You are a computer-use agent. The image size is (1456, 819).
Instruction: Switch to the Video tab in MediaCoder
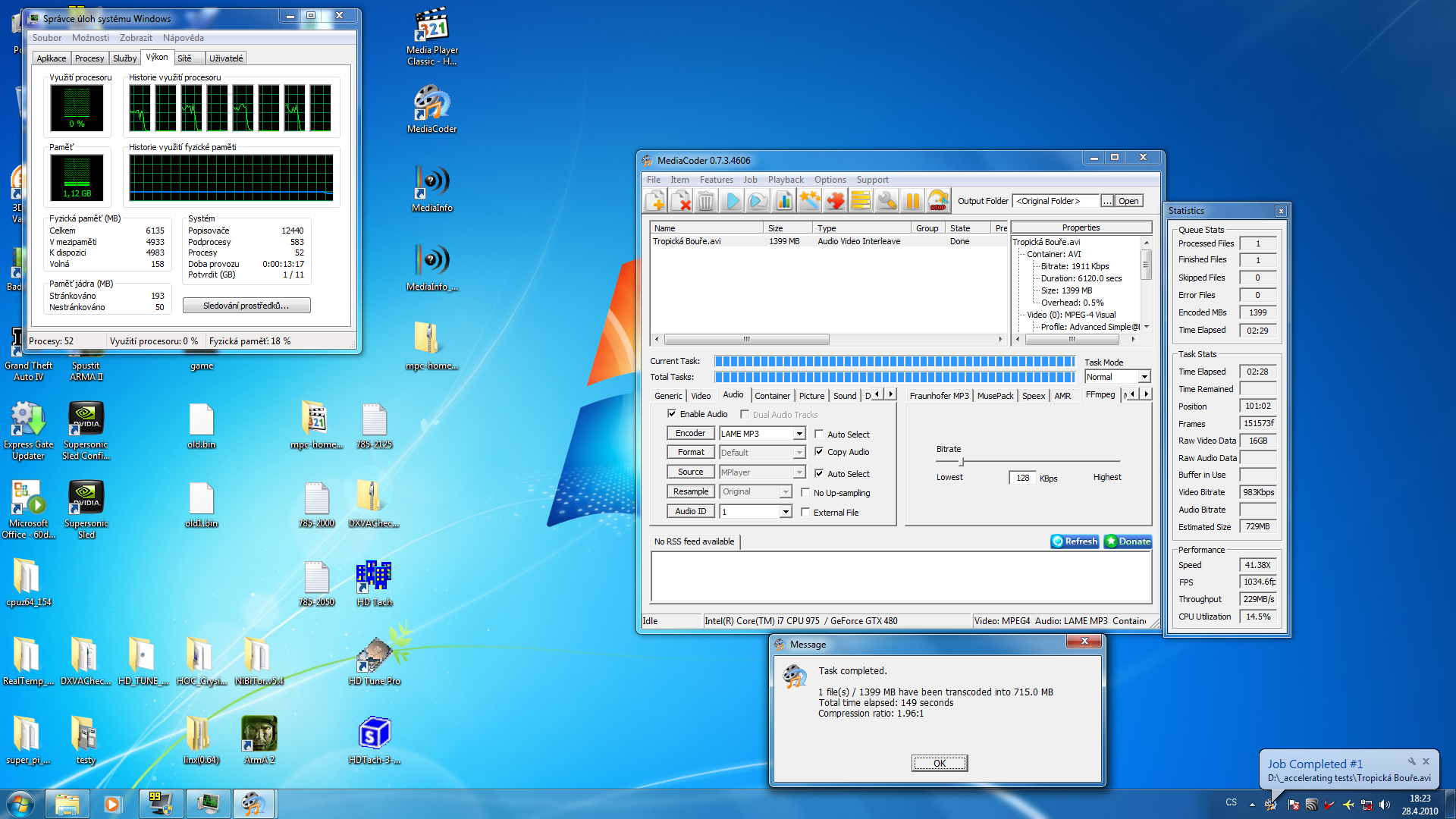click(x=701, y=396)
